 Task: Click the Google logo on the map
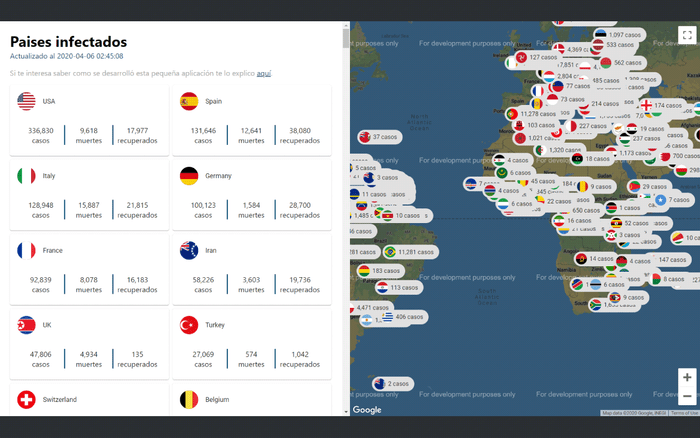click(x=367, y=409)
